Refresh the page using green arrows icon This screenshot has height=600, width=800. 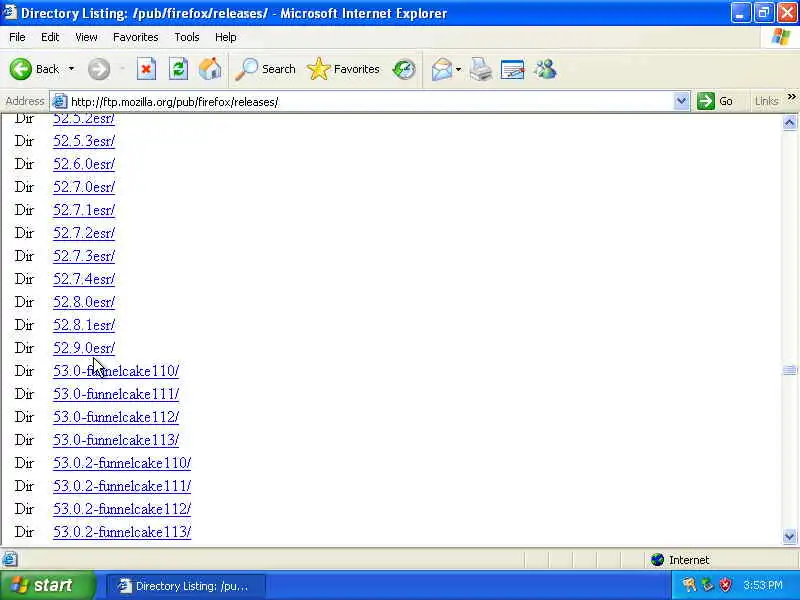178,69
